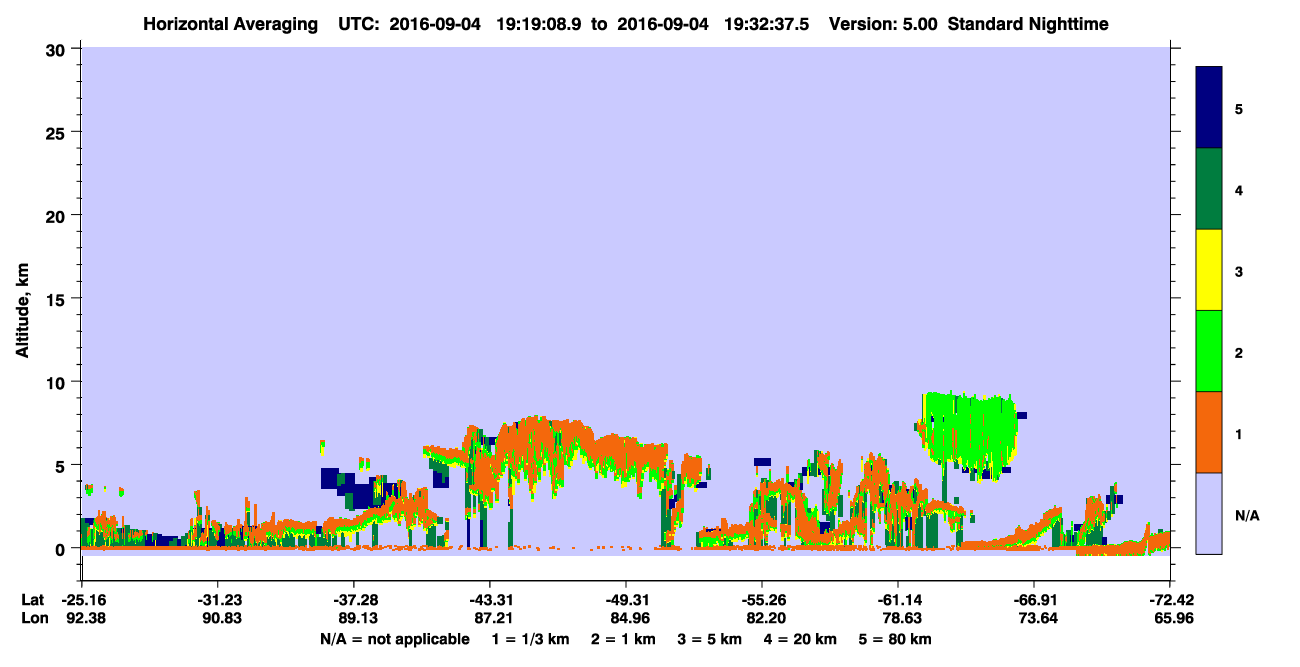
Task: Click the yellow colorbar segment labeled 3
Action: coord(1209,270)
